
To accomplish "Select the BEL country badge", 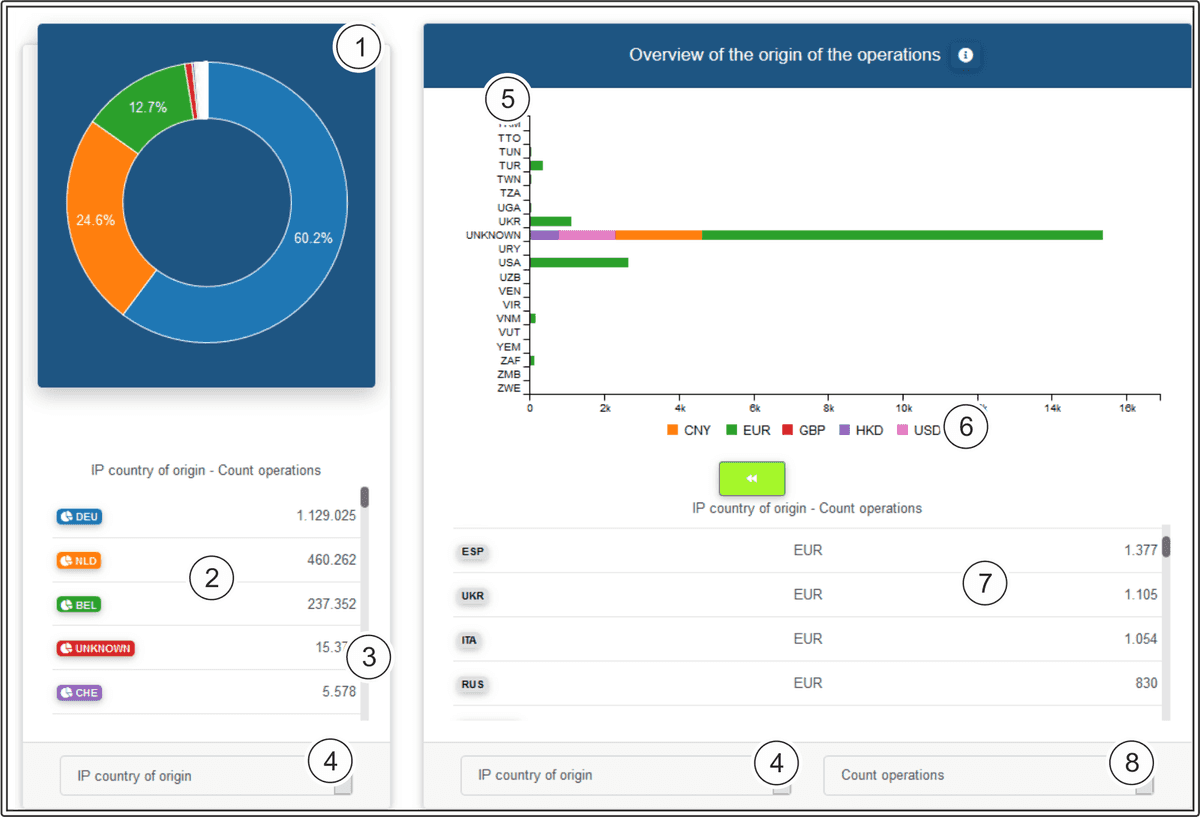I will 79,604.
